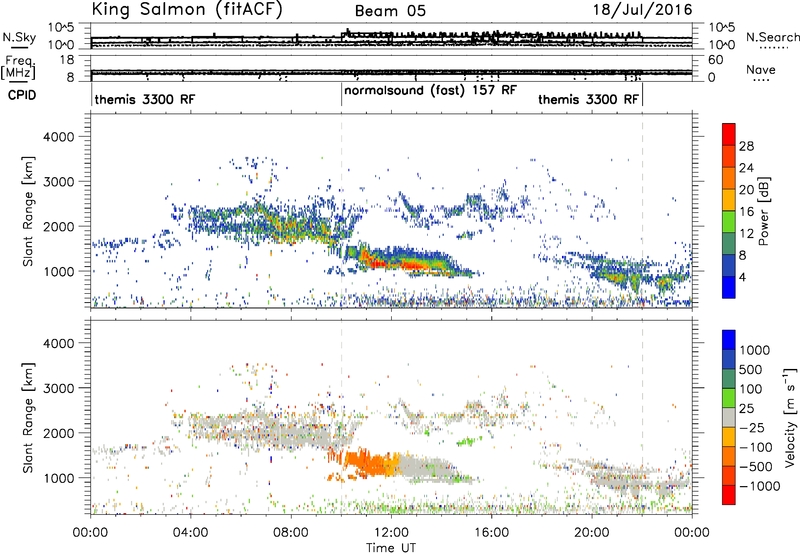Click the 'Freq. [MHz]' label
The width and height of the screenshot is (800, 554).
[18, 68]
